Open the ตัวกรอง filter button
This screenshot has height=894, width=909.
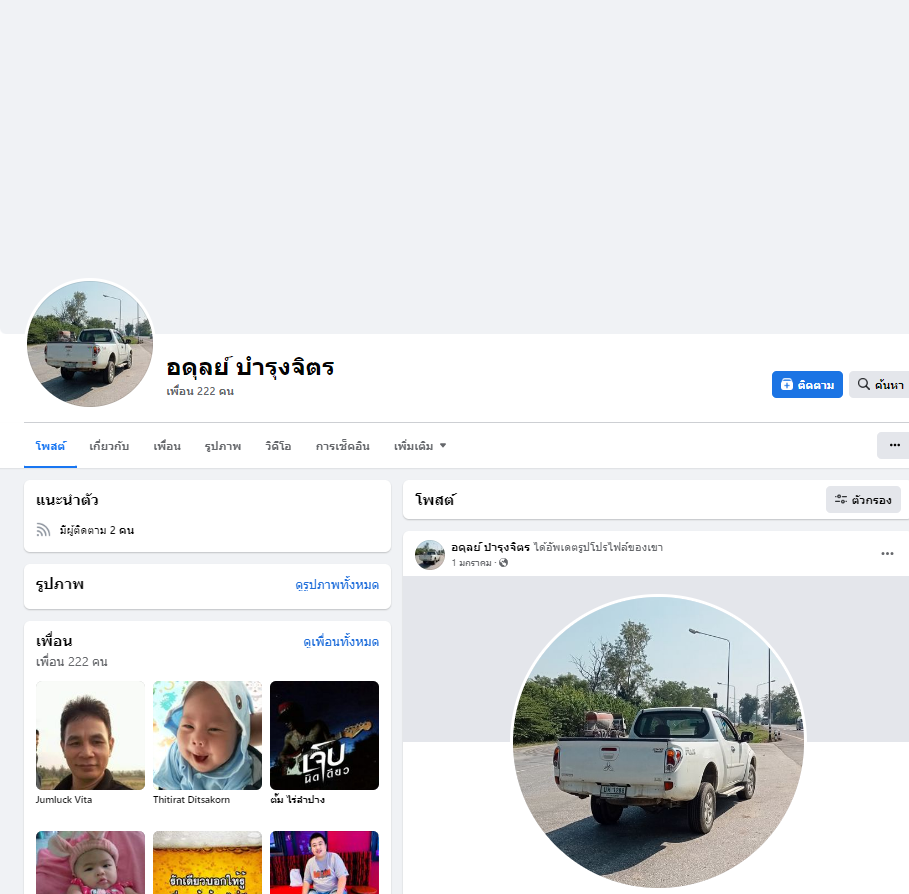pyautogui.click(x=863, y=500)
